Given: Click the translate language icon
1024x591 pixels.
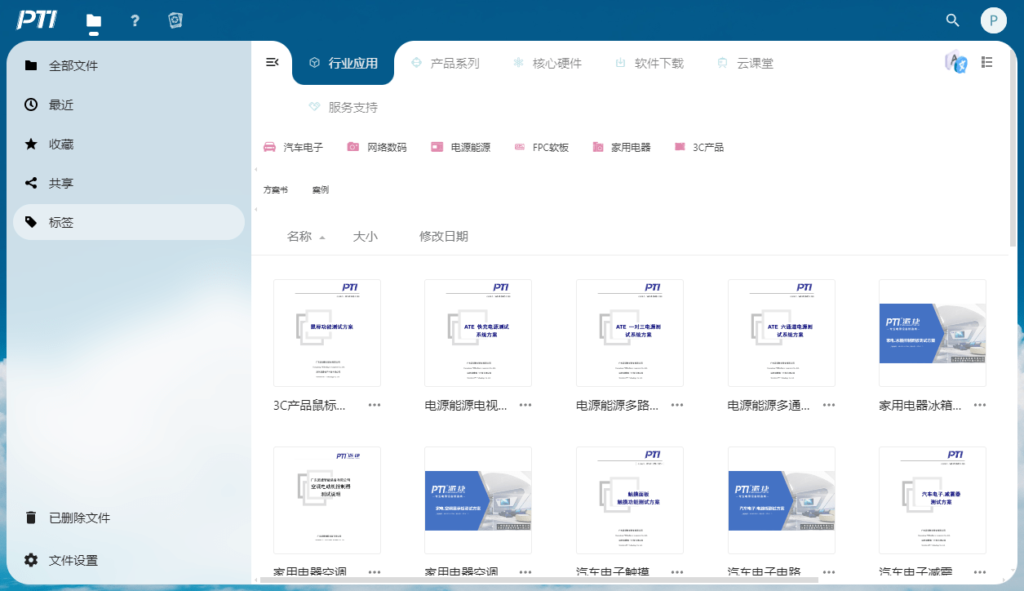Looking at the screenshot, I should click(x=955, y=62).
